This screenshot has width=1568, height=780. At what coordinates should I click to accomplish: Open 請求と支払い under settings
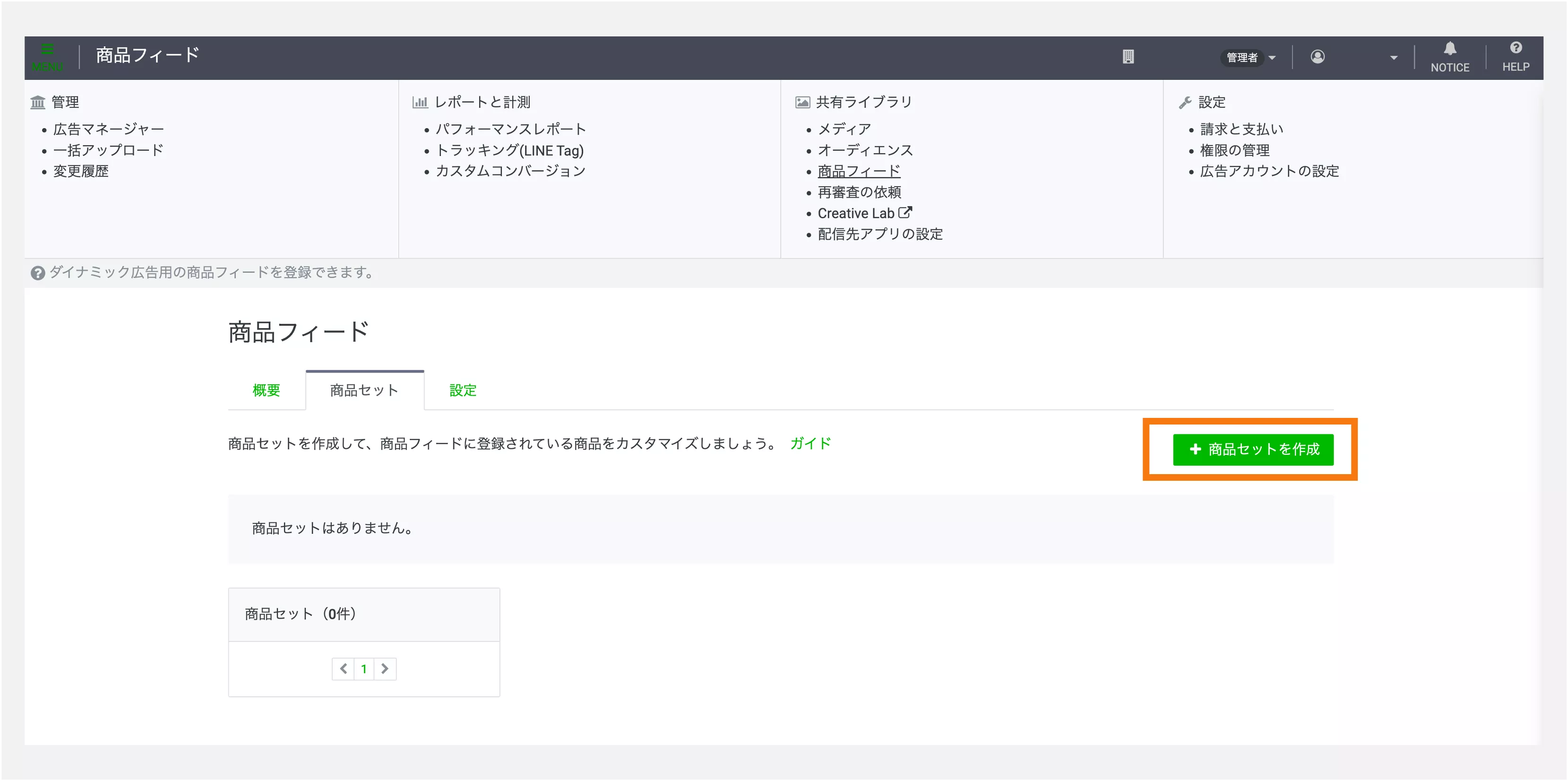(1241, 129)
